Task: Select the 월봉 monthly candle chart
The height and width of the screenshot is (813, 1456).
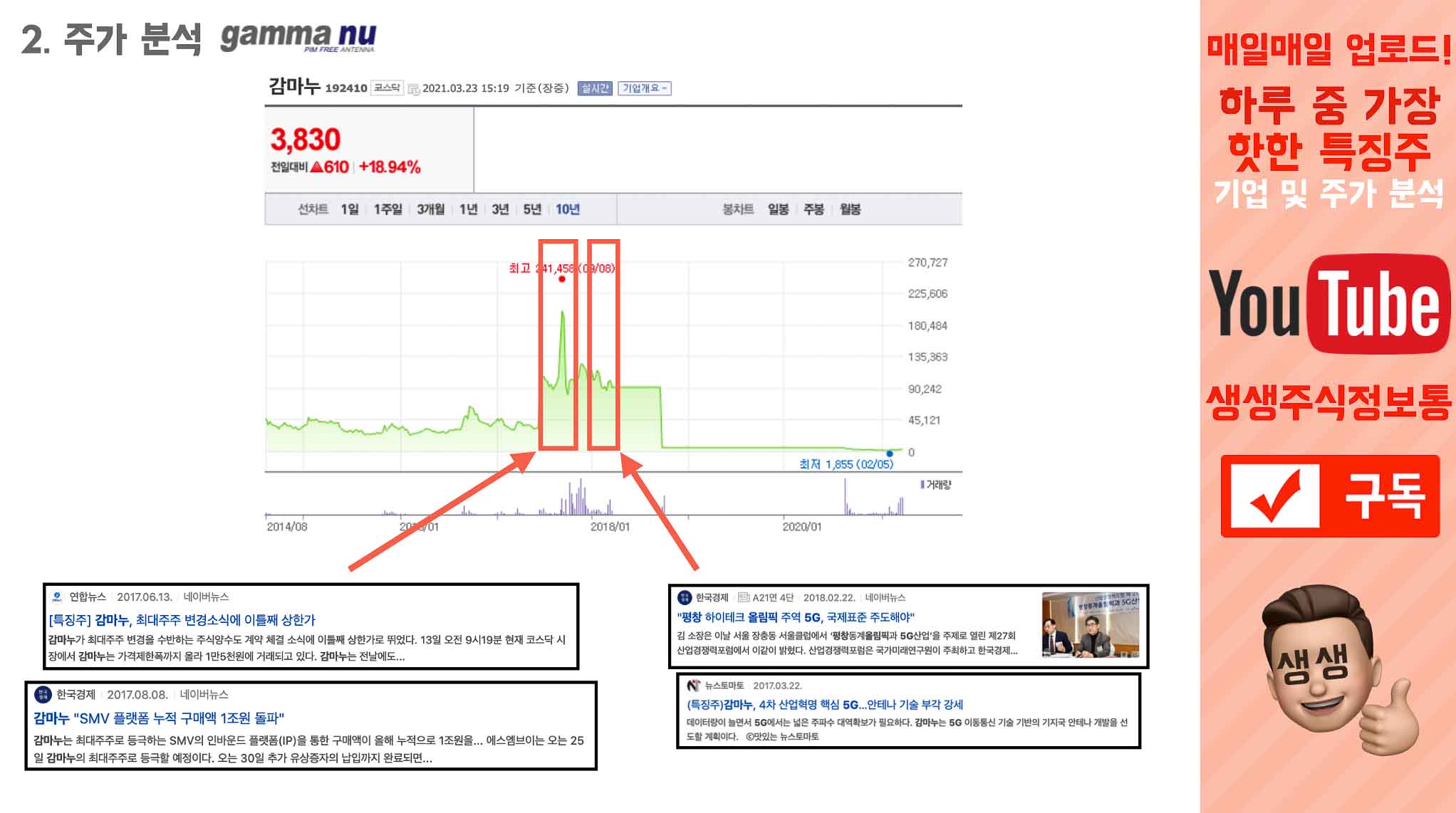Action: [x=850, y=209]
